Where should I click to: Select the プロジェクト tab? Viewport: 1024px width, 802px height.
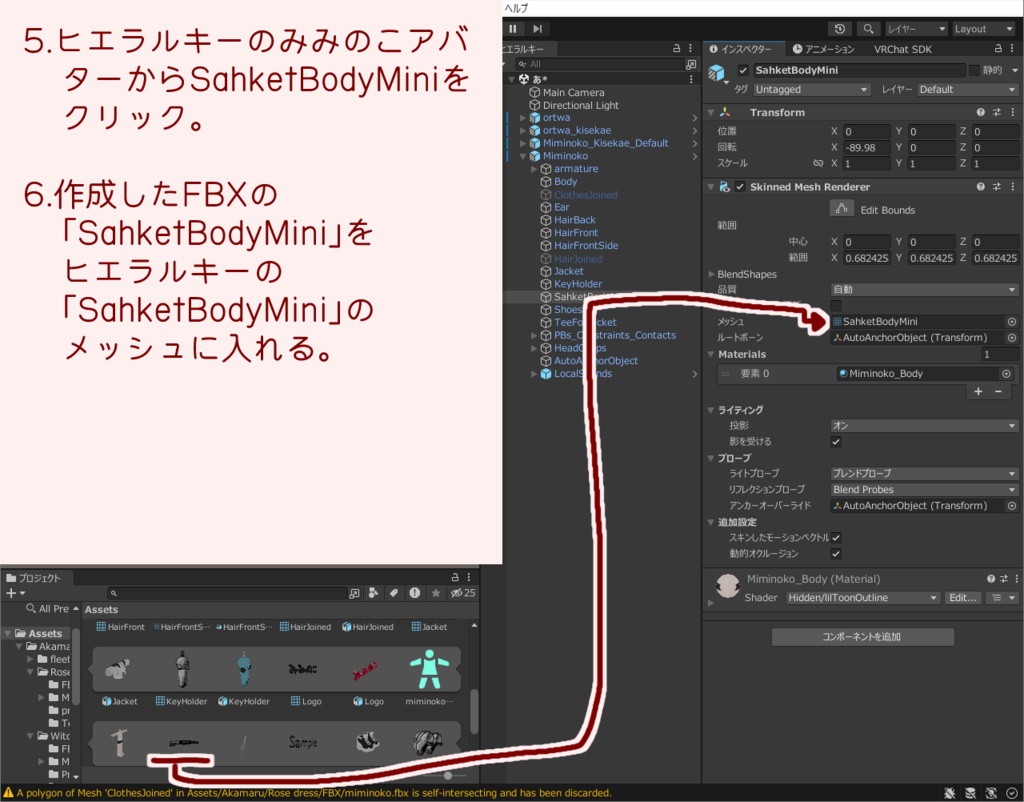[x=34, y=578]
